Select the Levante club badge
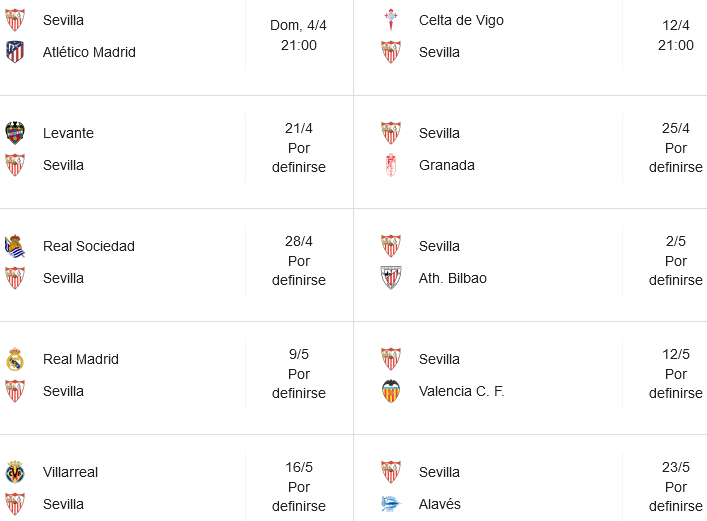This screenshot has height=521, width=707. pyautogui.click(x=15, y=133)
